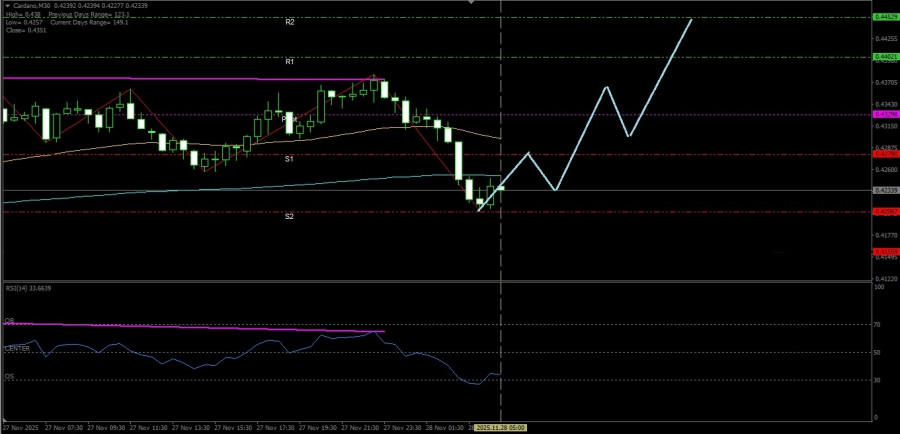This screenshot has height=434, width=900.
Task: Click the '27 Nov 15:30' time axis label
Action: point(235,428)
